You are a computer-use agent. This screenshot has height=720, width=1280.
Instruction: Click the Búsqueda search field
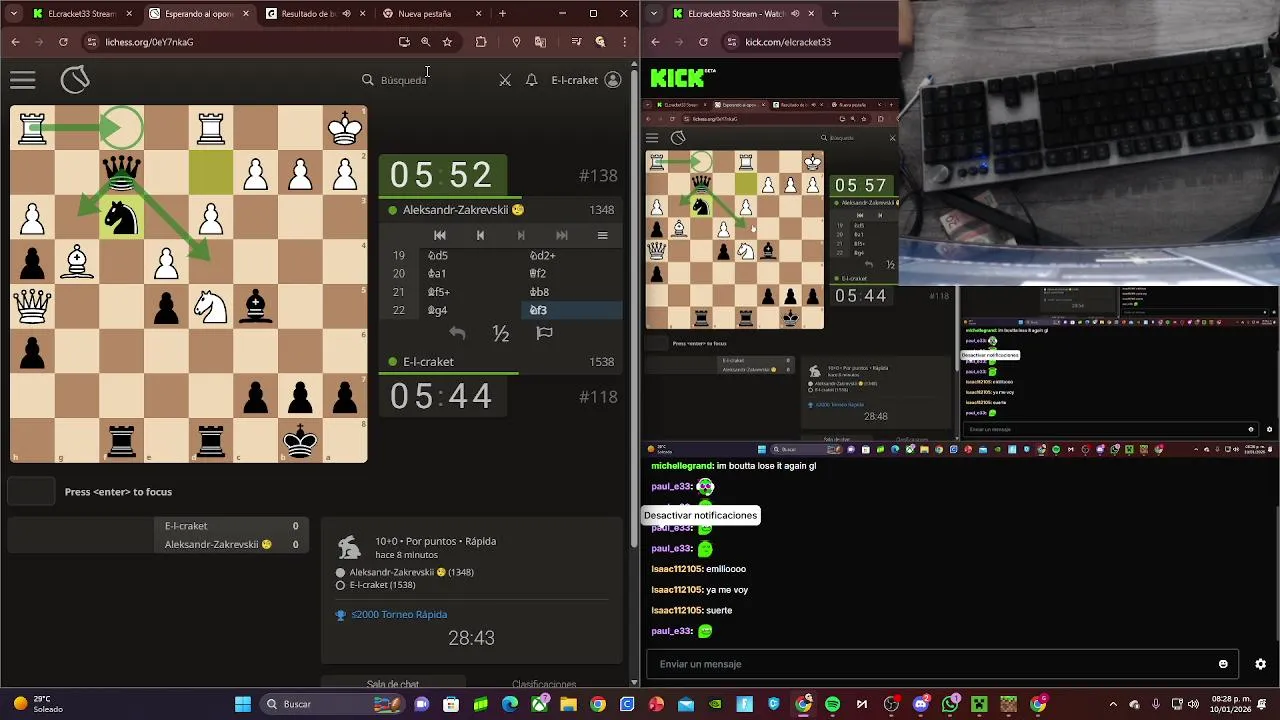coord(404,80)
